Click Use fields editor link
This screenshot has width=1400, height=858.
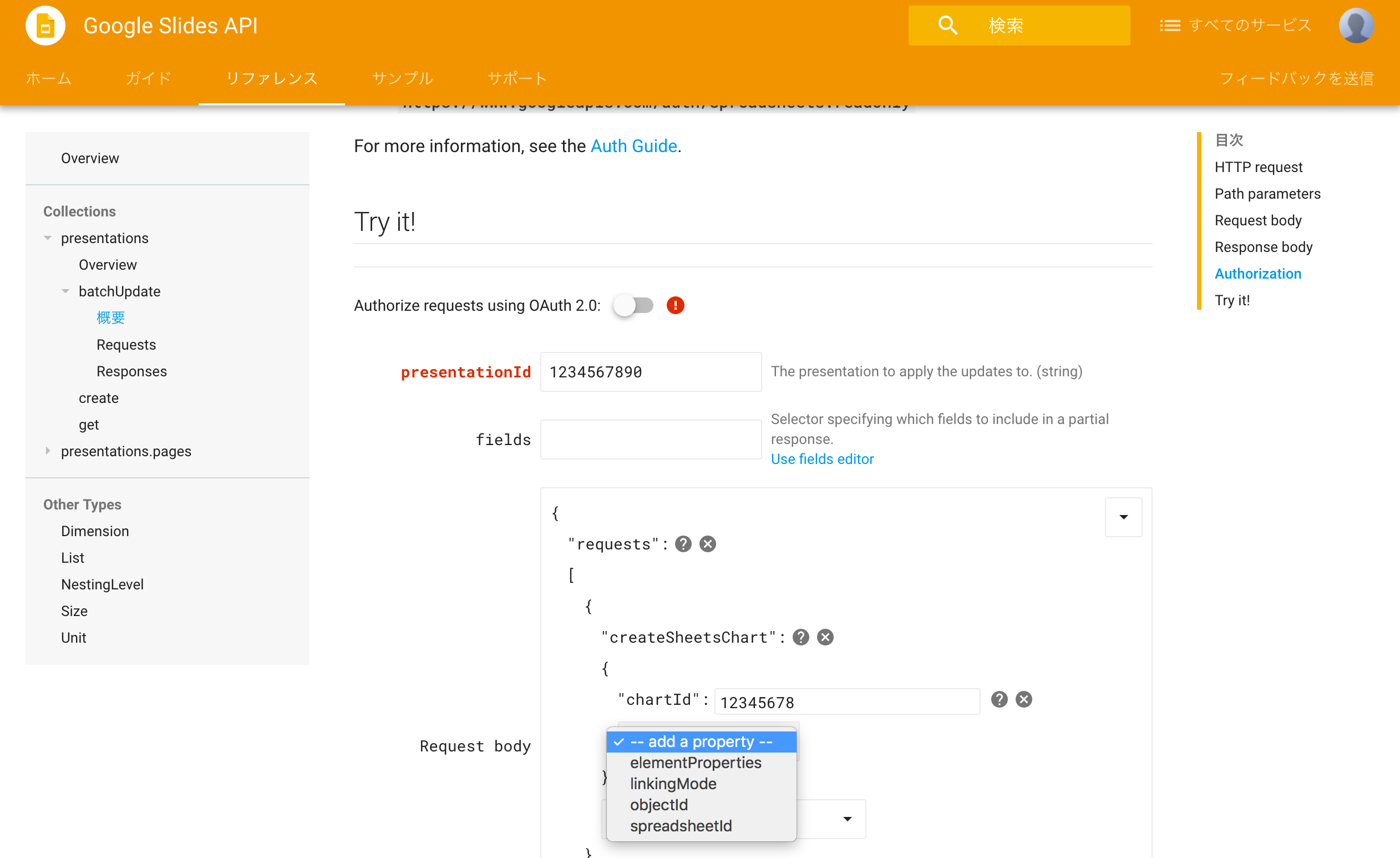click(822, 459)
